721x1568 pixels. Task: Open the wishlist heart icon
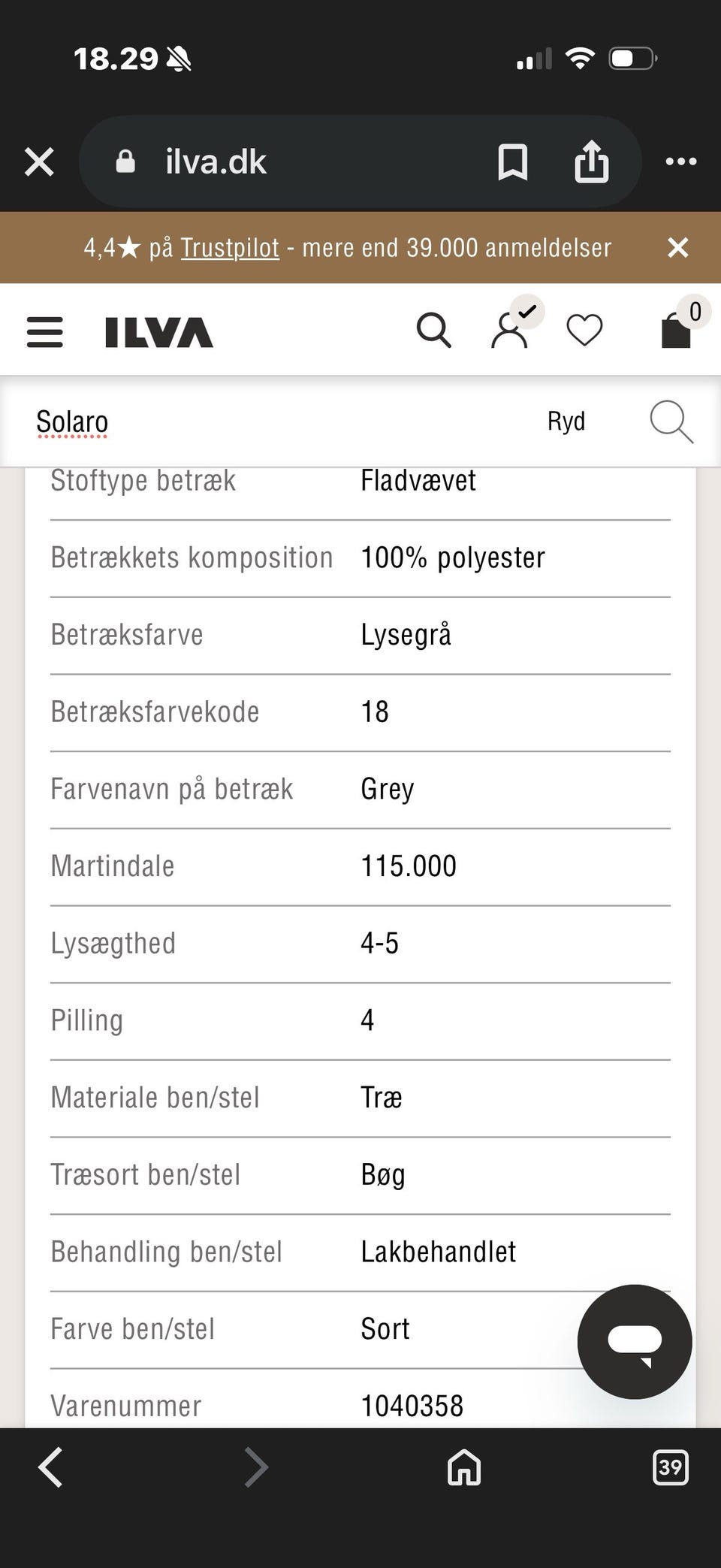point(584,331)
